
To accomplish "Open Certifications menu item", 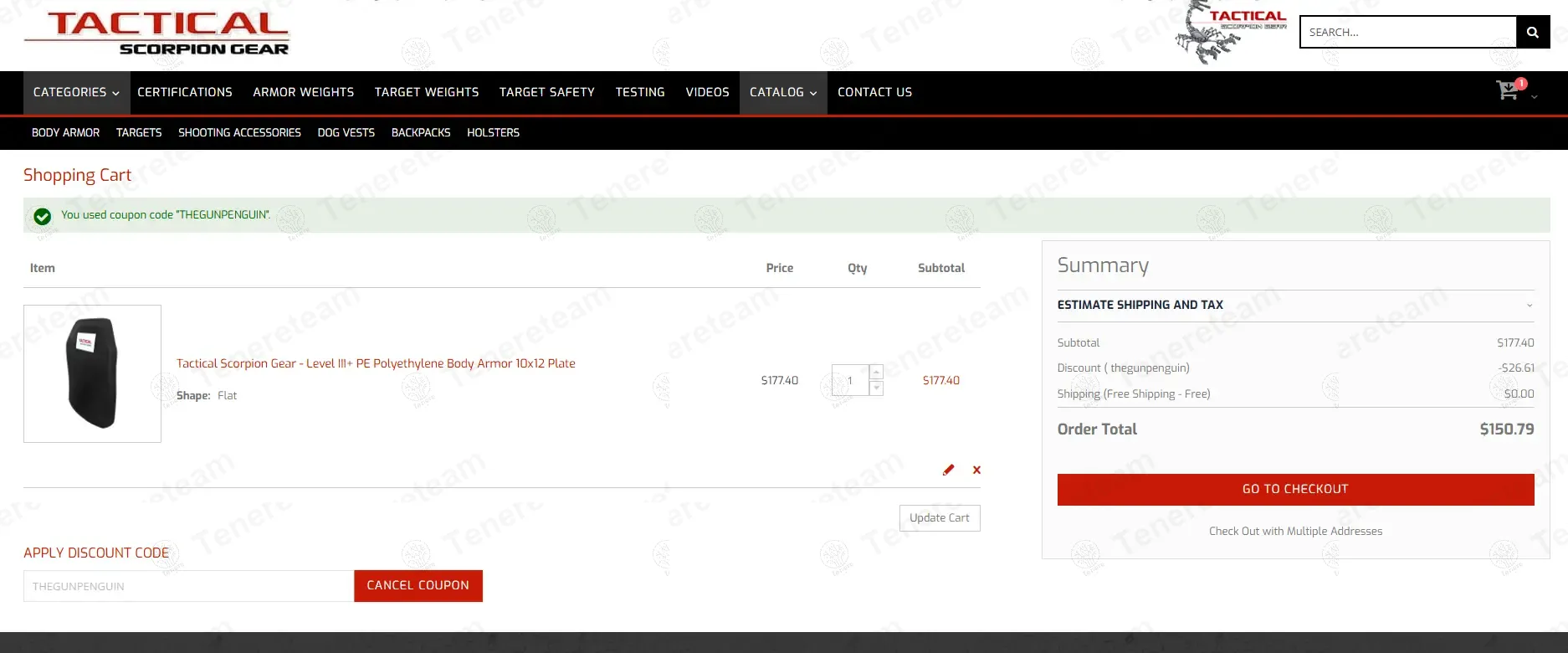I will tap(185, 92).
